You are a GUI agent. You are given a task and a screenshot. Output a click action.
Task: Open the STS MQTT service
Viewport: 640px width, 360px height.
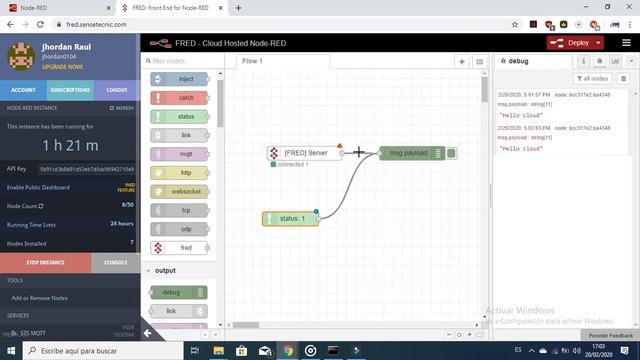coord(33,333)
